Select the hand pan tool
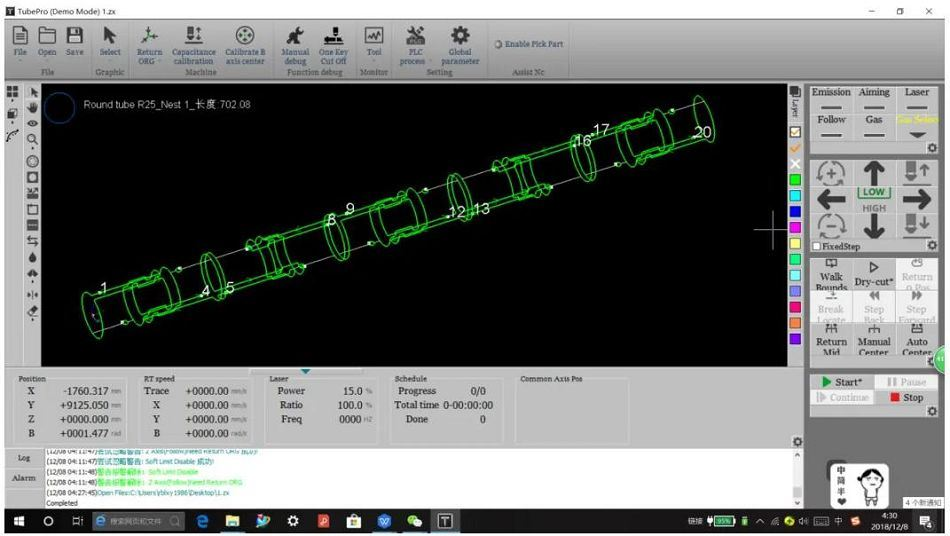This screenshot has height=536, width=950. click(x=33, y=108)
